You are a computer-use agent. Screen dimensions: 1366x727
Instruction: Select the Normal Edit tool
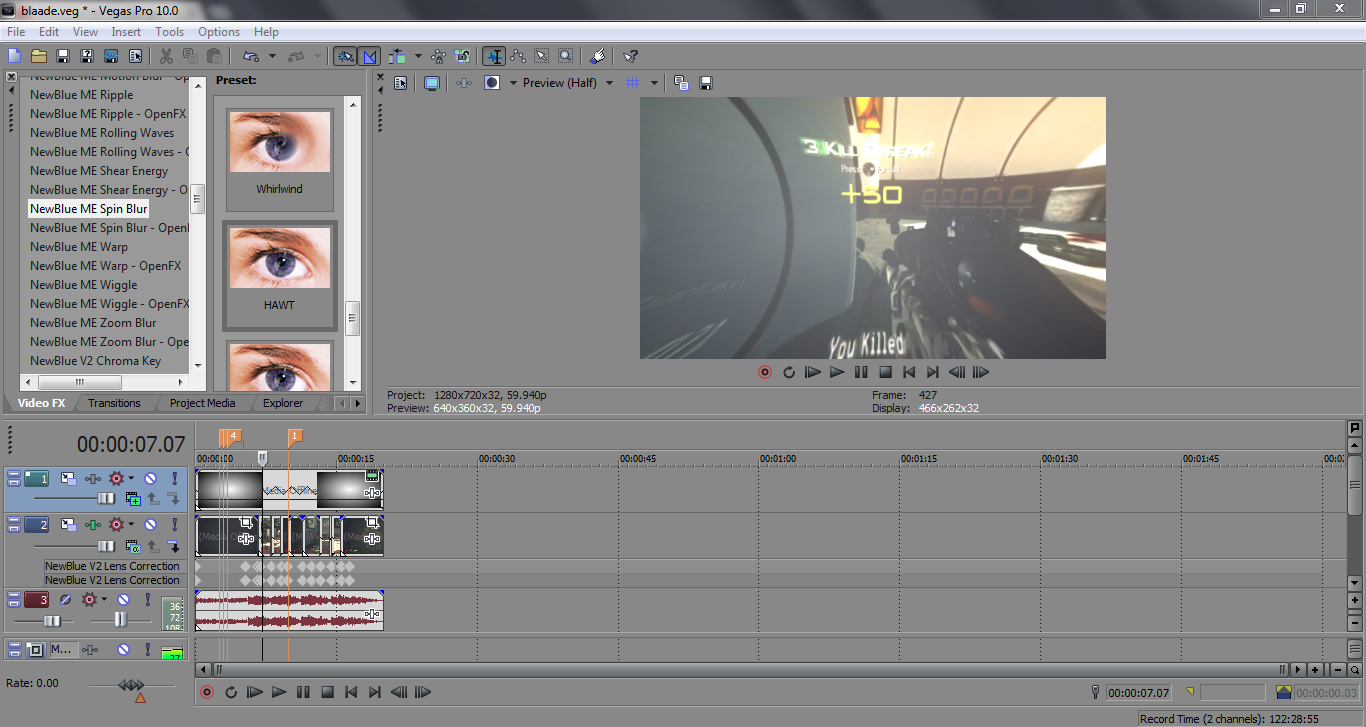click(x=493, y=56)
